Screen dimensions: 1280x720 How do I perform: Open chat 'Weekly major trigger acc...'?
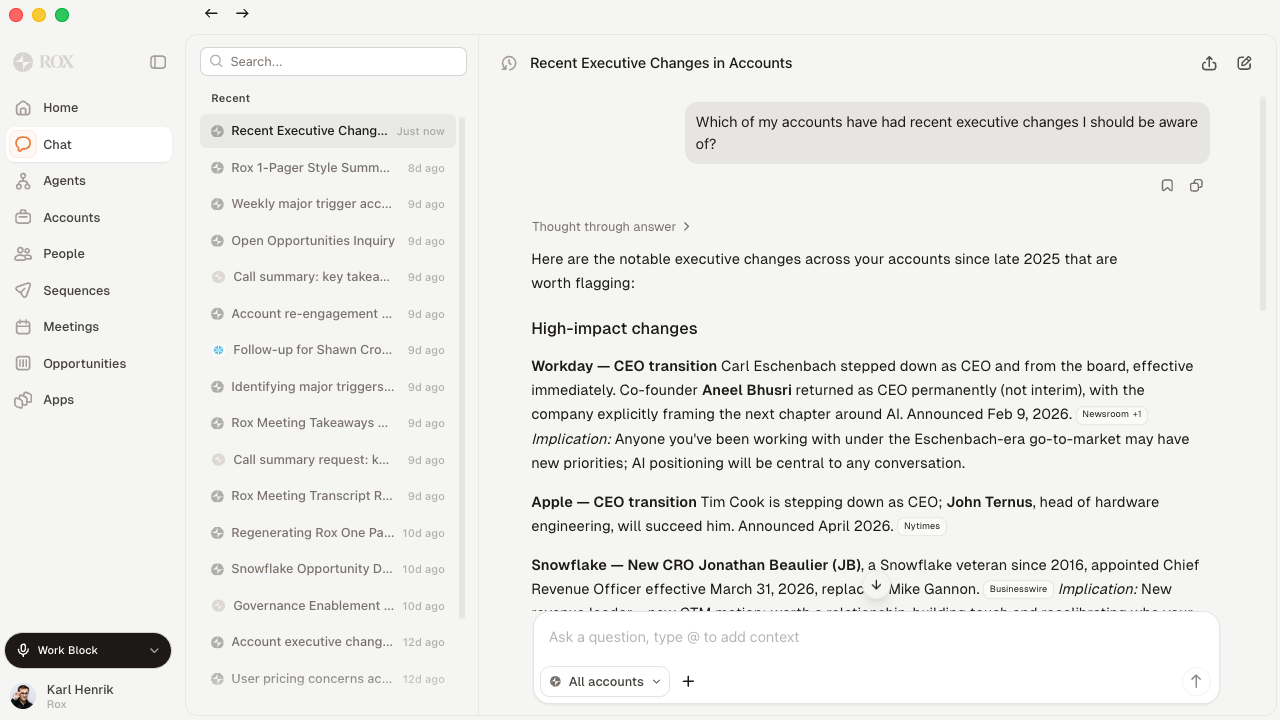[x=328, y=204]
